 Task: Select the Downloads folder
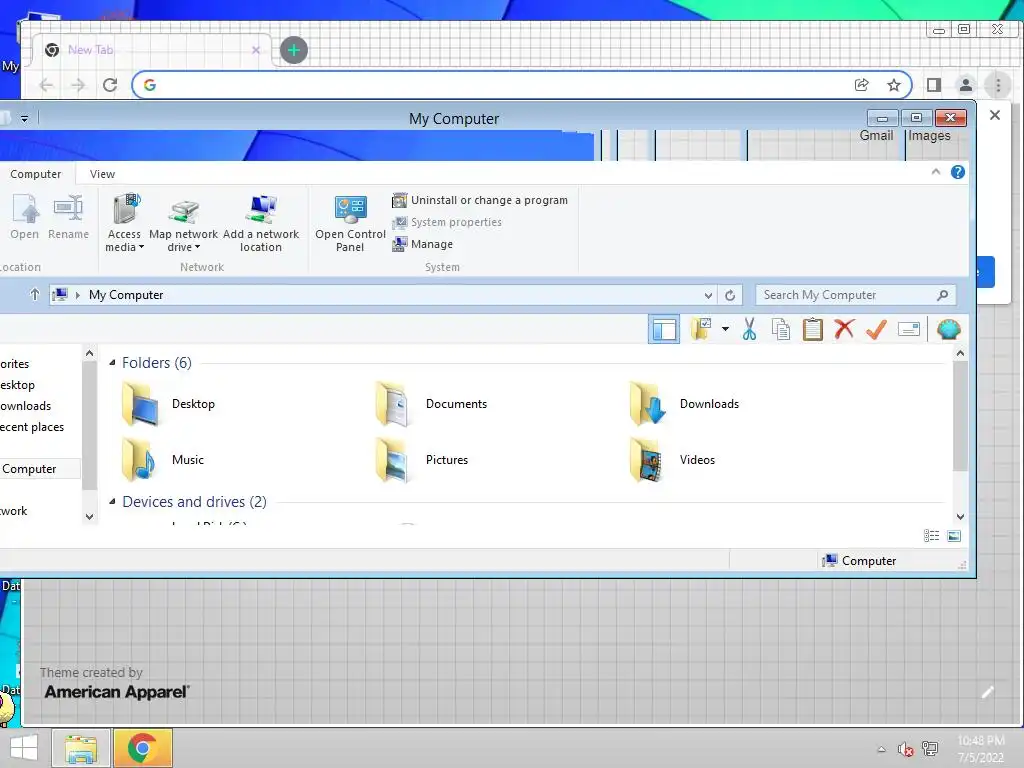tap(684, 404)
